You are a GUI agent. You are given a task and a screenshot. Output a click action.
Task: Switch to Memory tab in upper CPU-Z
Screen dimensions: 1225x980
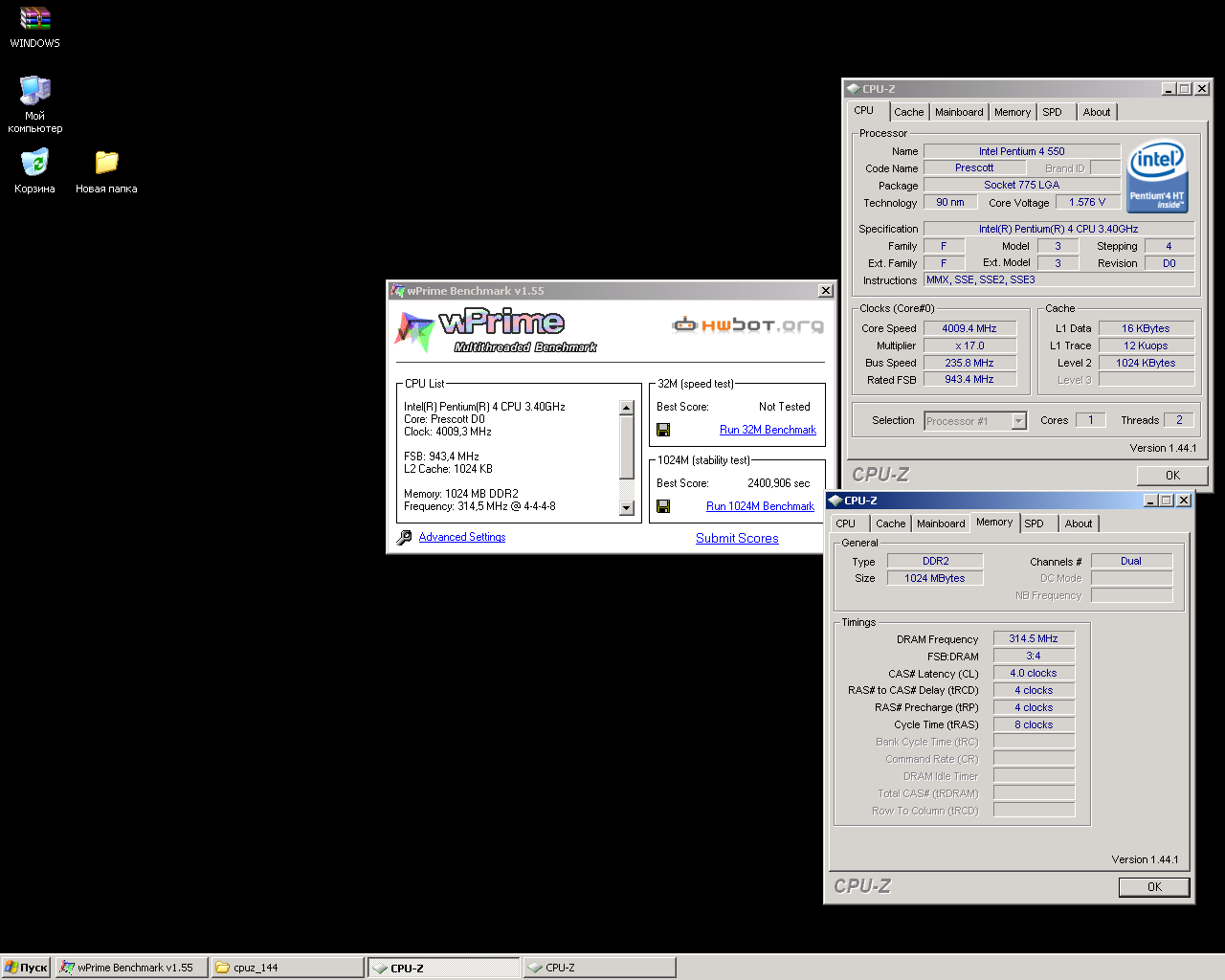pyautogui.click(x=1013, y=112)
